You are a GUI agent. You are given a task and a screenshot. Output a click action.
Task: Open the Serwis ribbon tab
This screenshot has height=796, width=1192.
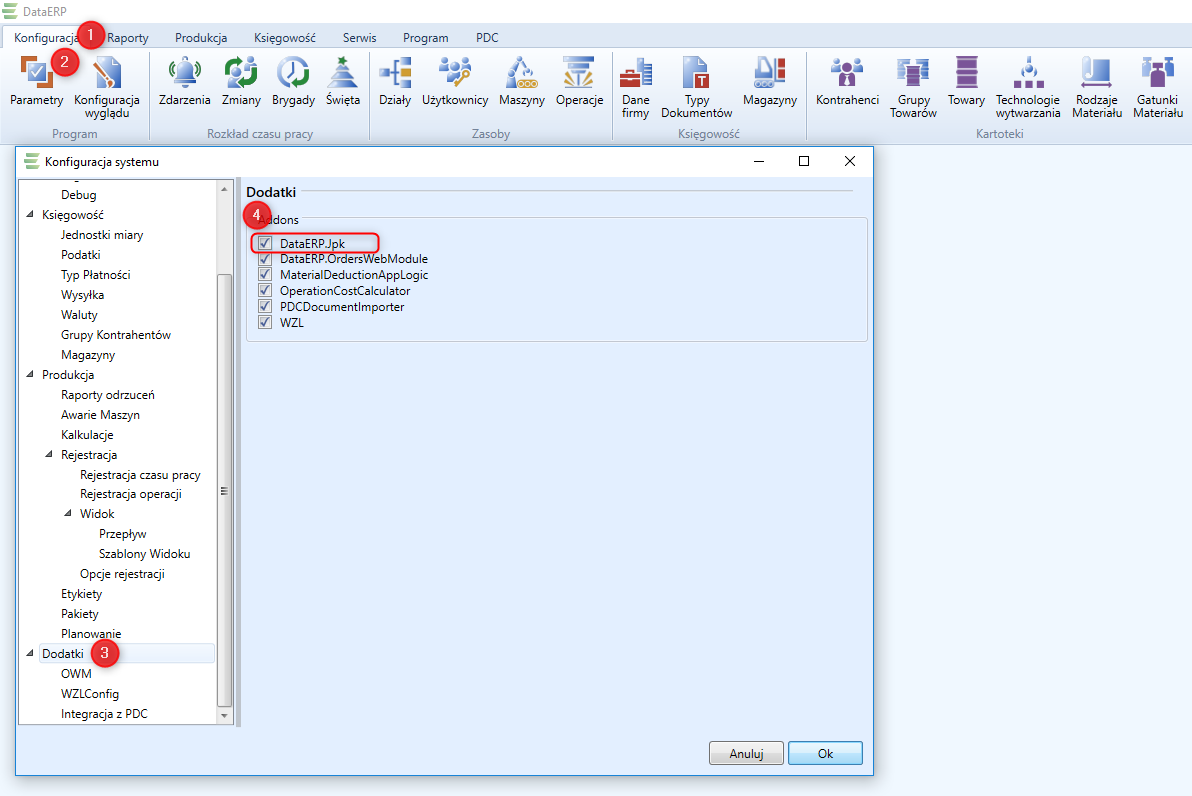[359, 38]
